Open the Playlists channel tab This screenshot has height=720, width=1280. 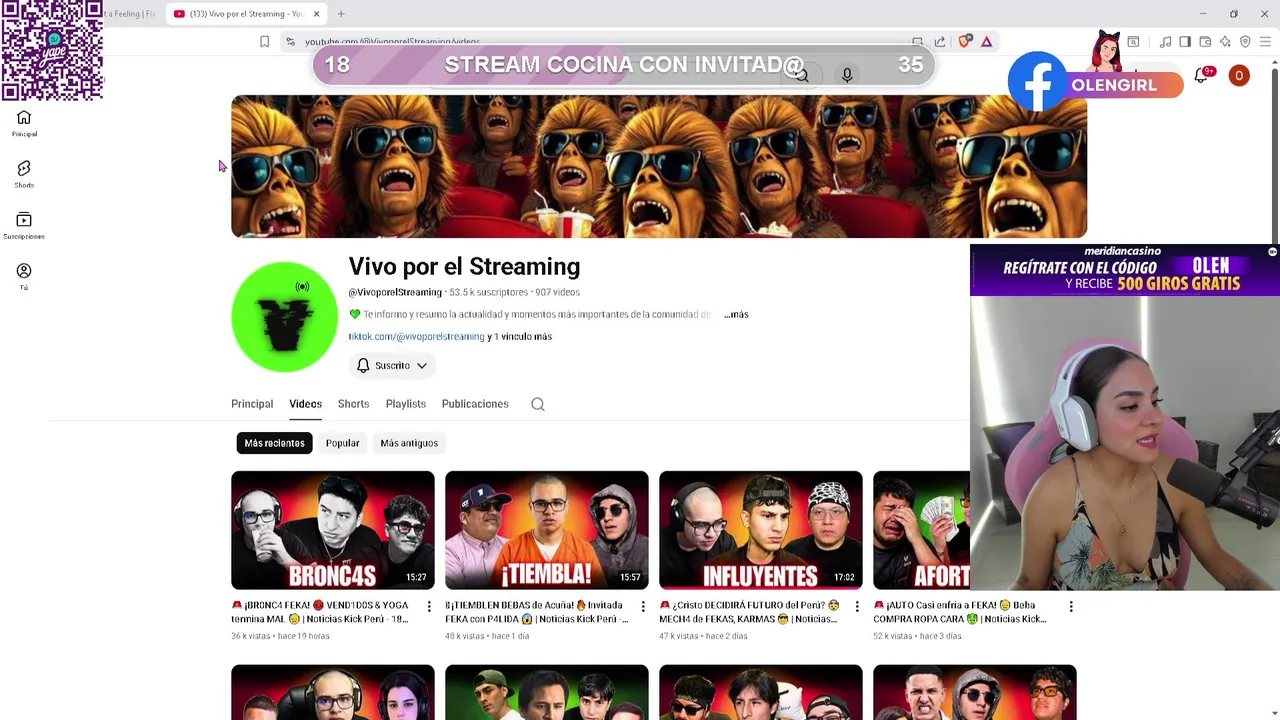405,404
